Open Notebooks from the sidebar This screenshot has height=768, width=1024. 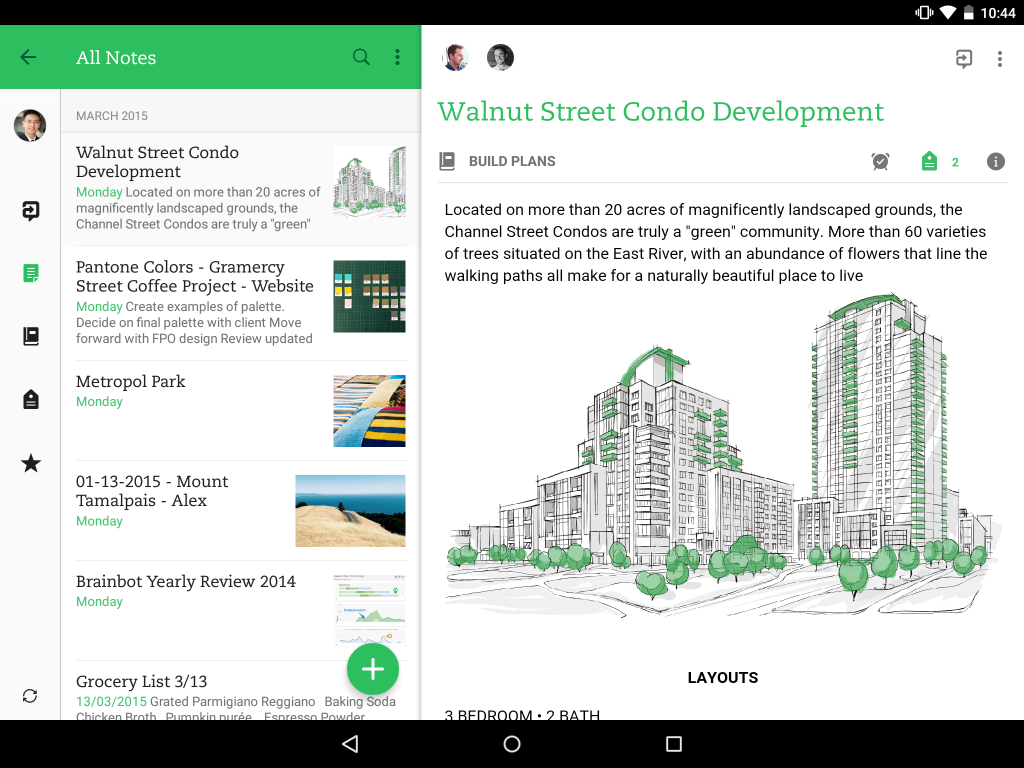click(31, 336)
